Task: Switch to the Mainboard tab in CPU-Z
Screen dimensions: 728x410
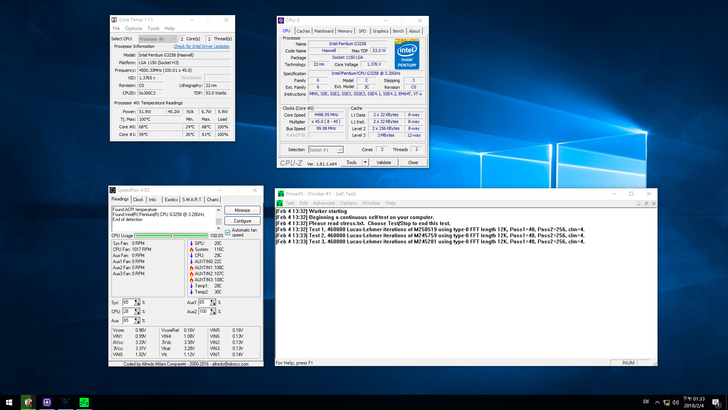Action: [324, 31]
